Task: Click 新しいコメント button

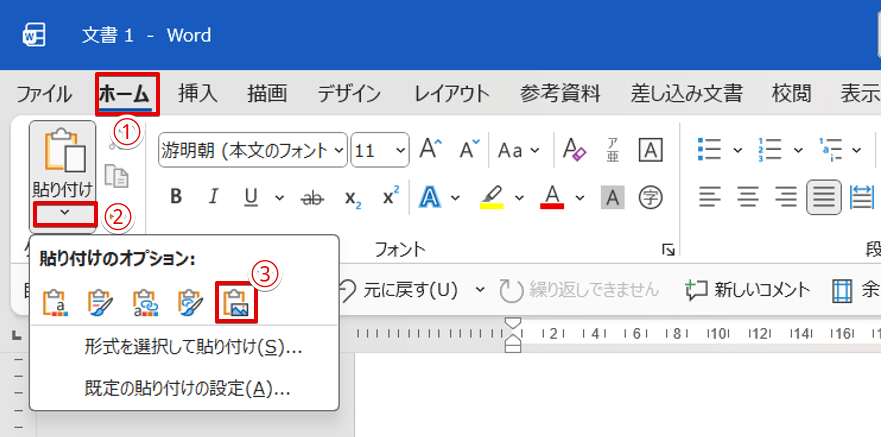Action: (748, 290)
